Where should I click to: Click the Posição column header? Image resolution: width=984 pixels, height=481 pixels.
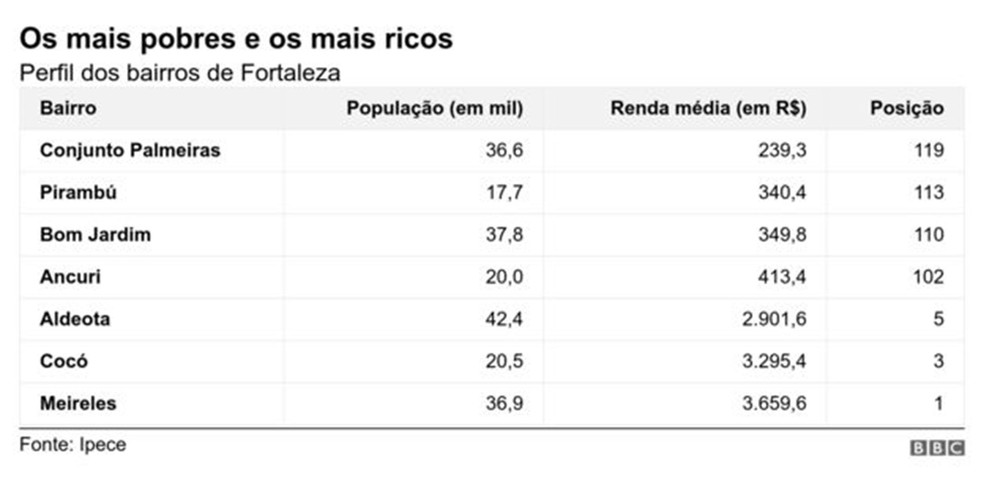[x=906, y=109]
